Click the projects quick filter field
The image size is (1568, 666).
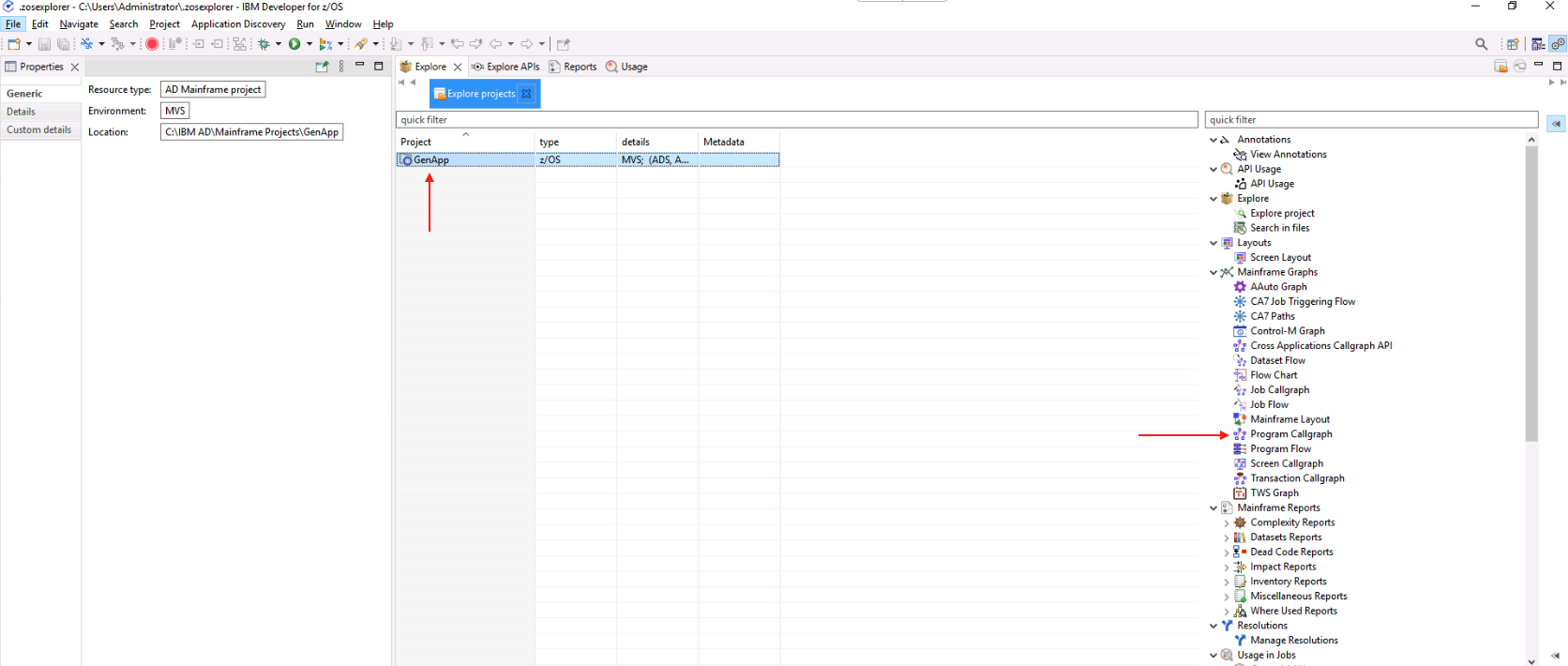point(797,120)
